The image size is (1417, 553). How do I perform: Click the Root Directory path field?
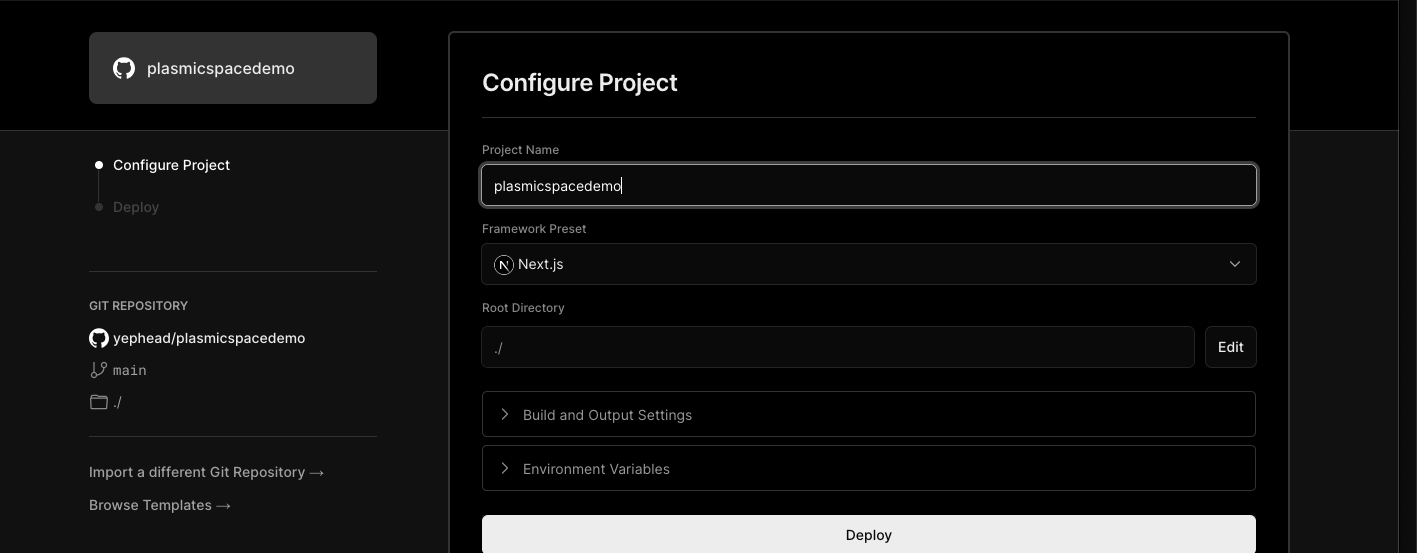pyautogui.click(x=837, y=347)
